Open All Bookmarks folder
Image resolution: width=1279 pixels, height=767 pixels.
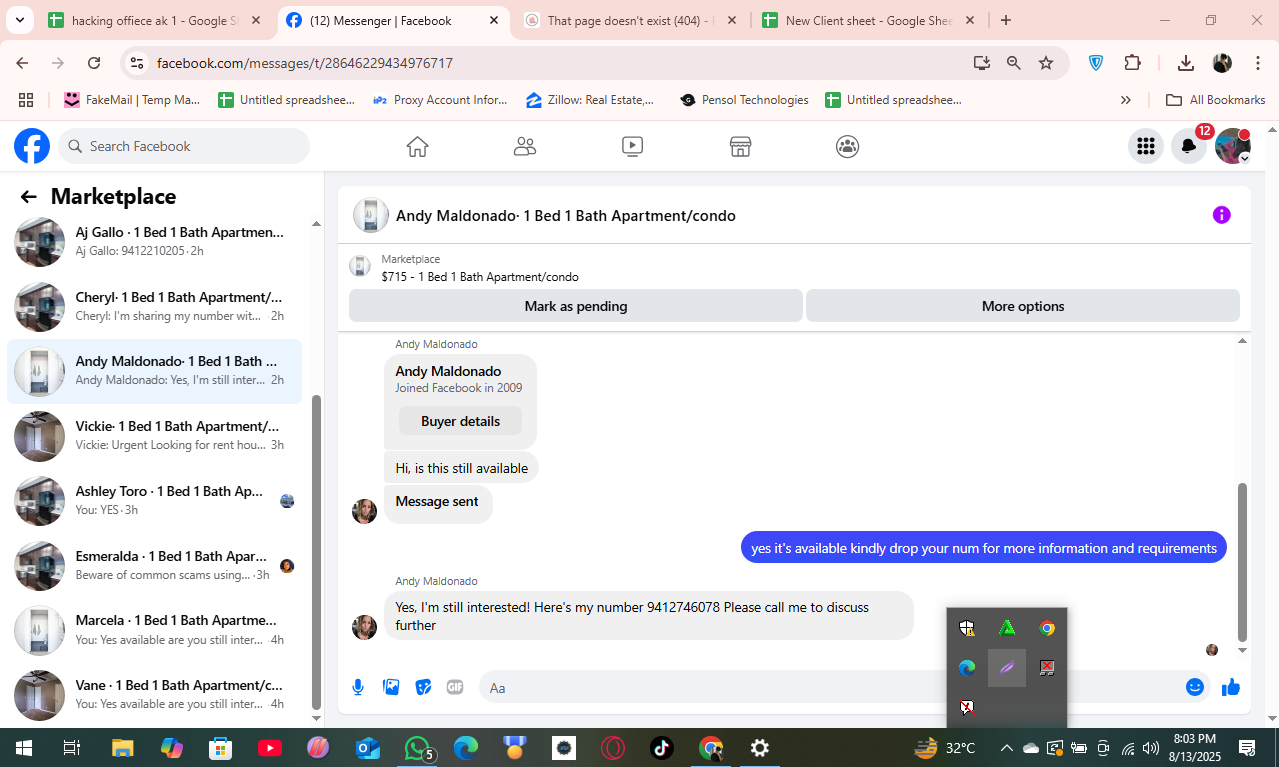[1216, 100]
